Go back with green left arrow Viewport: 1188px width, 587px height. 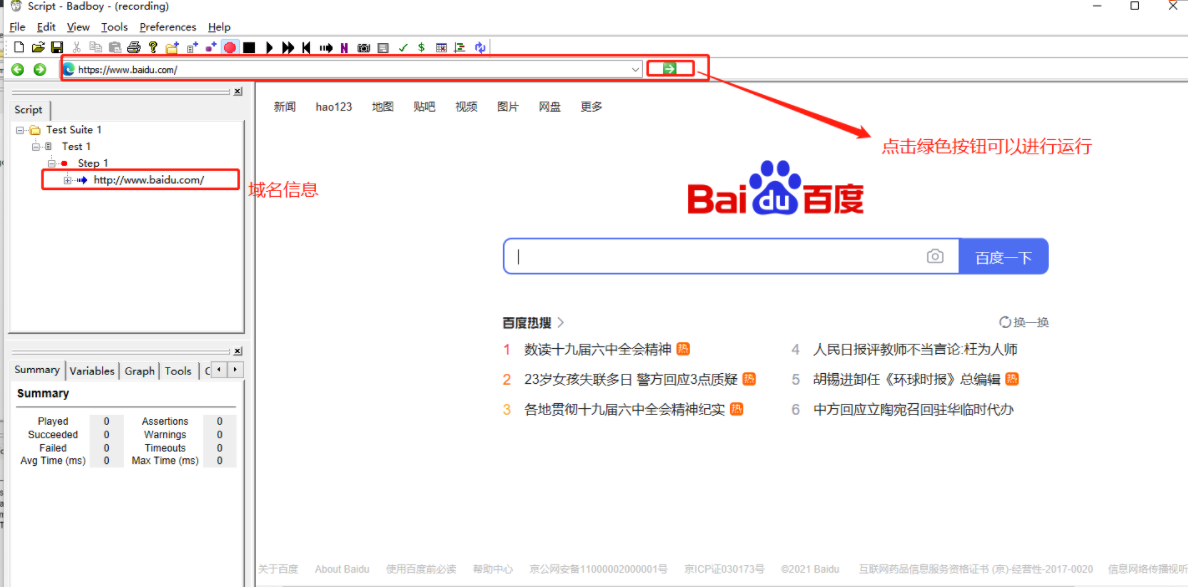point(17,70)
